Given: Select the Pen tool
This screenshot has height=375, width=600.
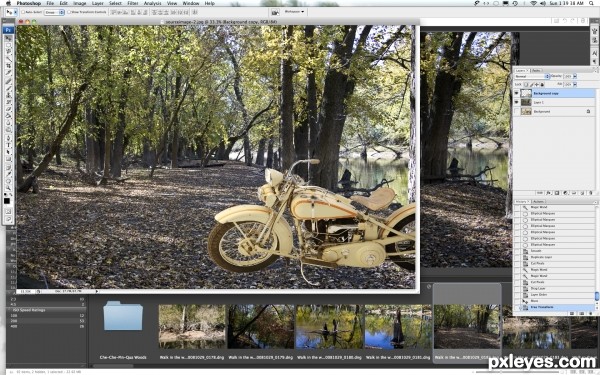Looking at the screenshot, I should [8, 139].
